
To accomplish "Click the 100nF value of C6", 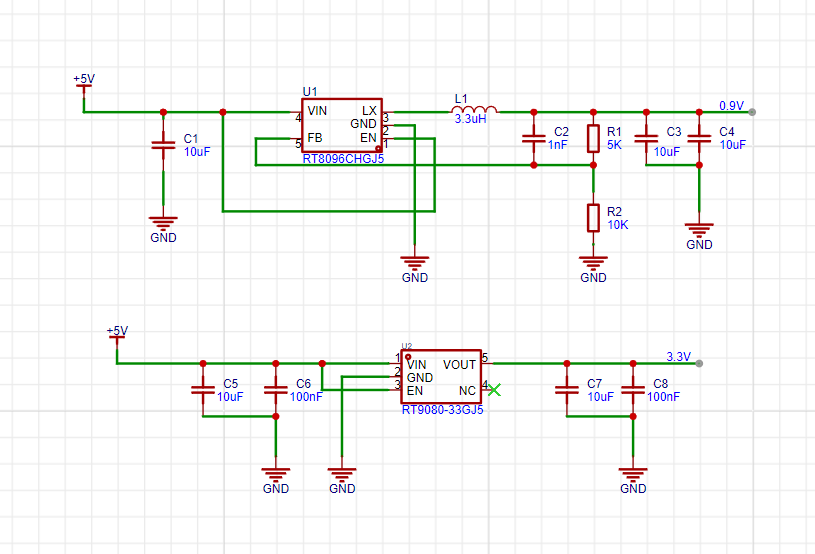I will (306, 397).
